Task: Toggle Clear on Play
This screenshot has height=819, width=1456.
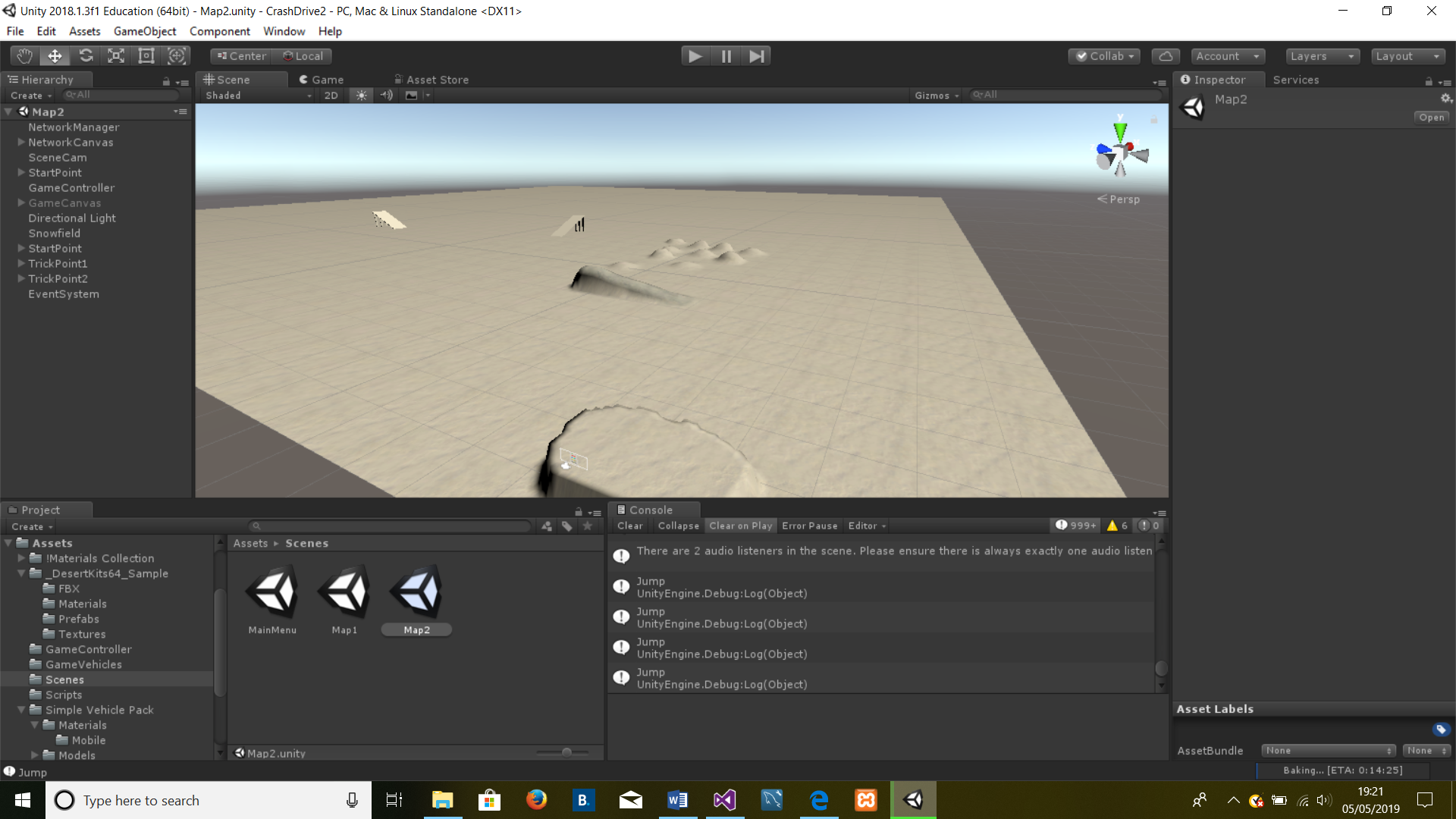Action: (x=740, y=526)
